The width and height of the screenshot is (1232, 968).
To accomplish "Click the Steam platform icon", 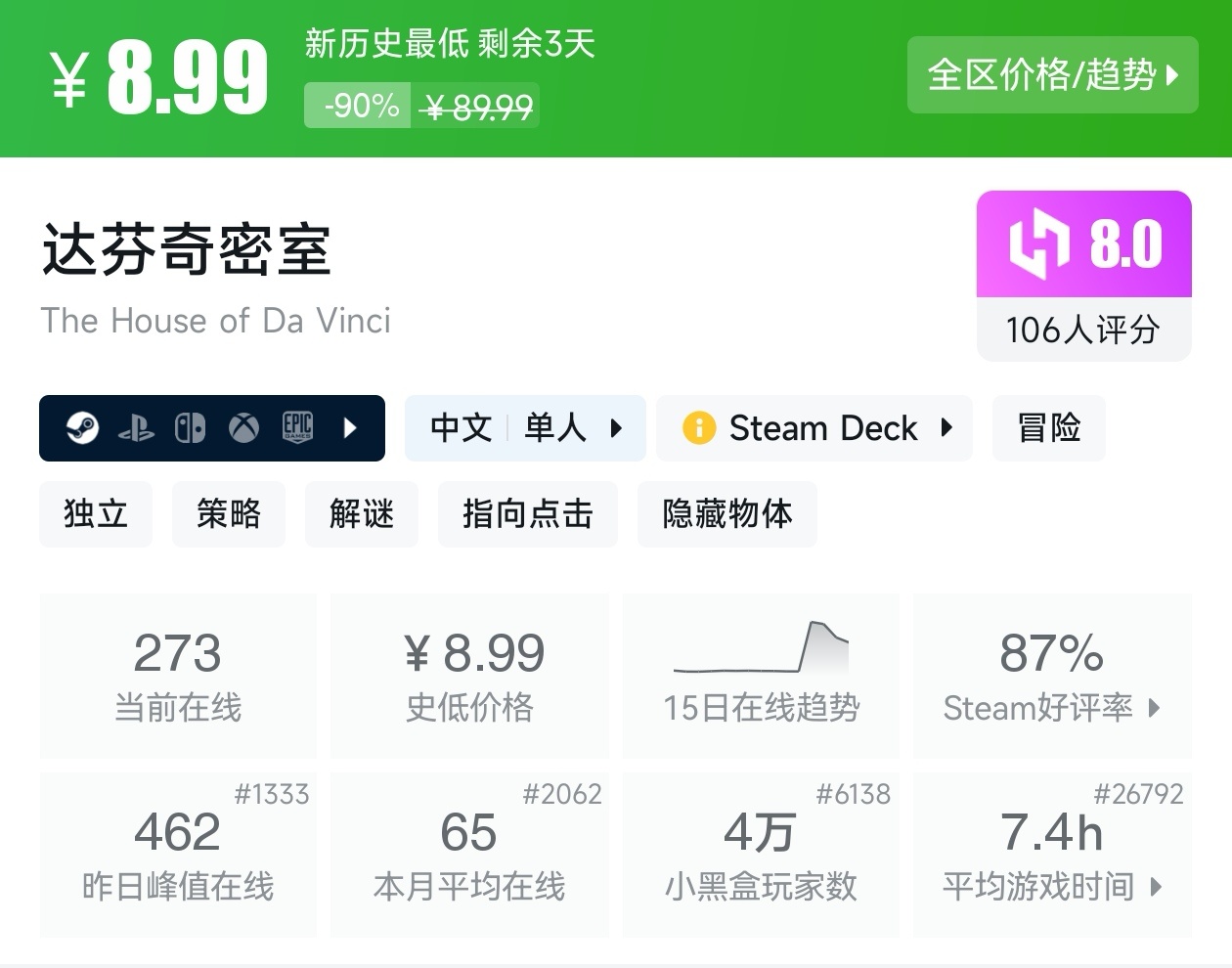I will click(x=82, y=428).
